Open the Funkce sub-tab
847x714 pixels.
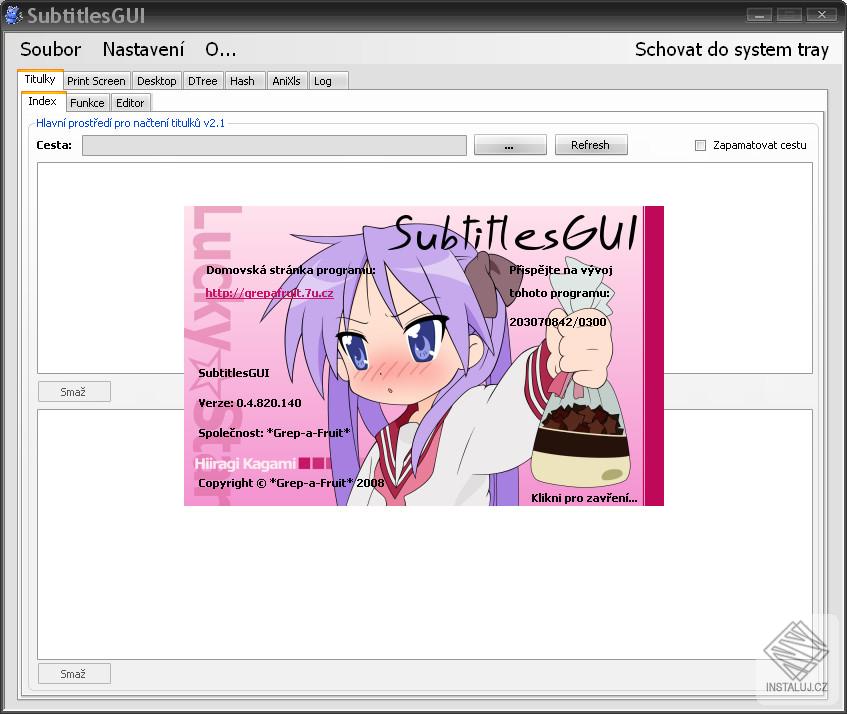87,102
